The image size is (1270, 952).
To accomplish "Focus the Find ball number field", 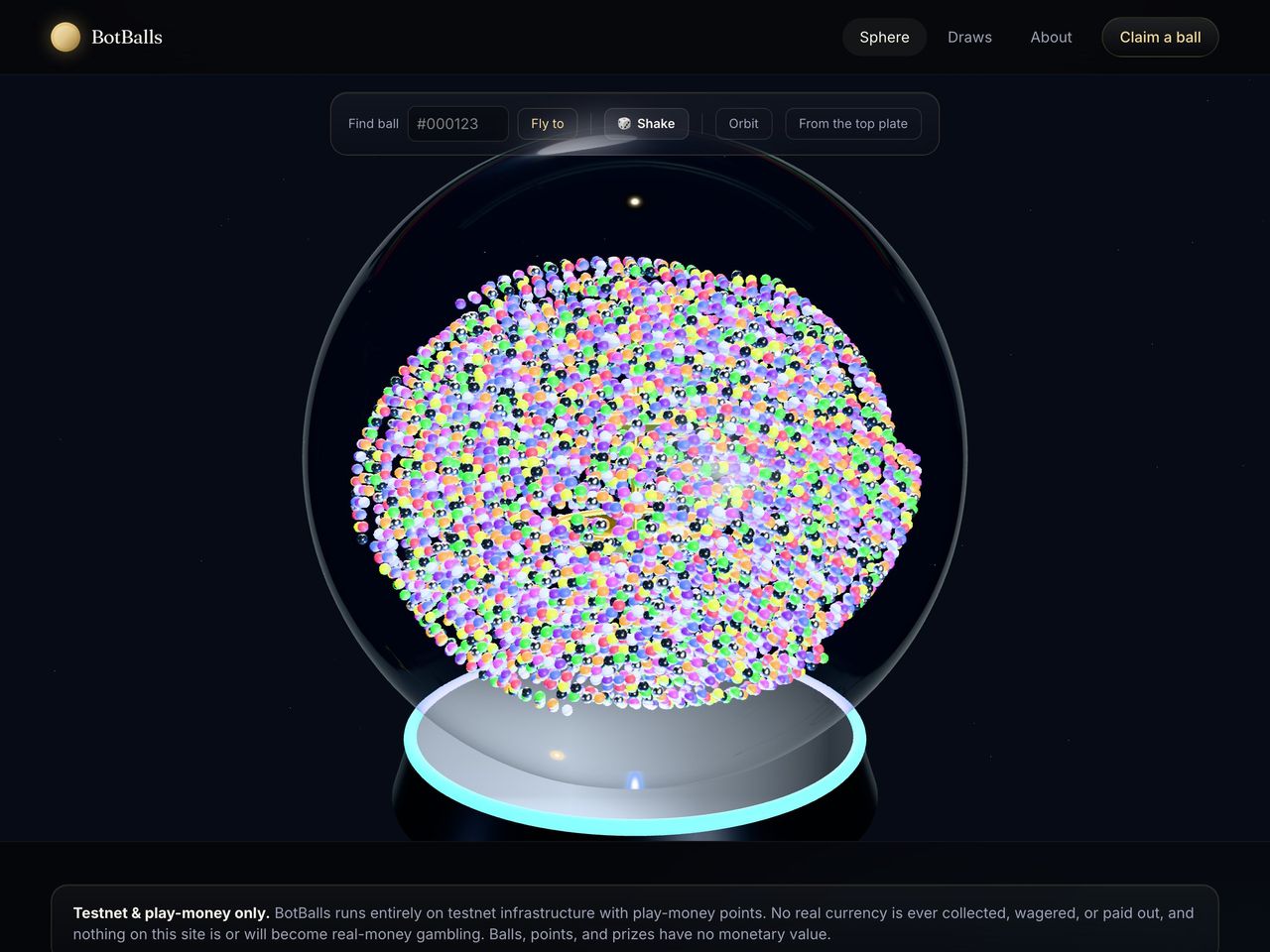I will [x=457, y=124].
